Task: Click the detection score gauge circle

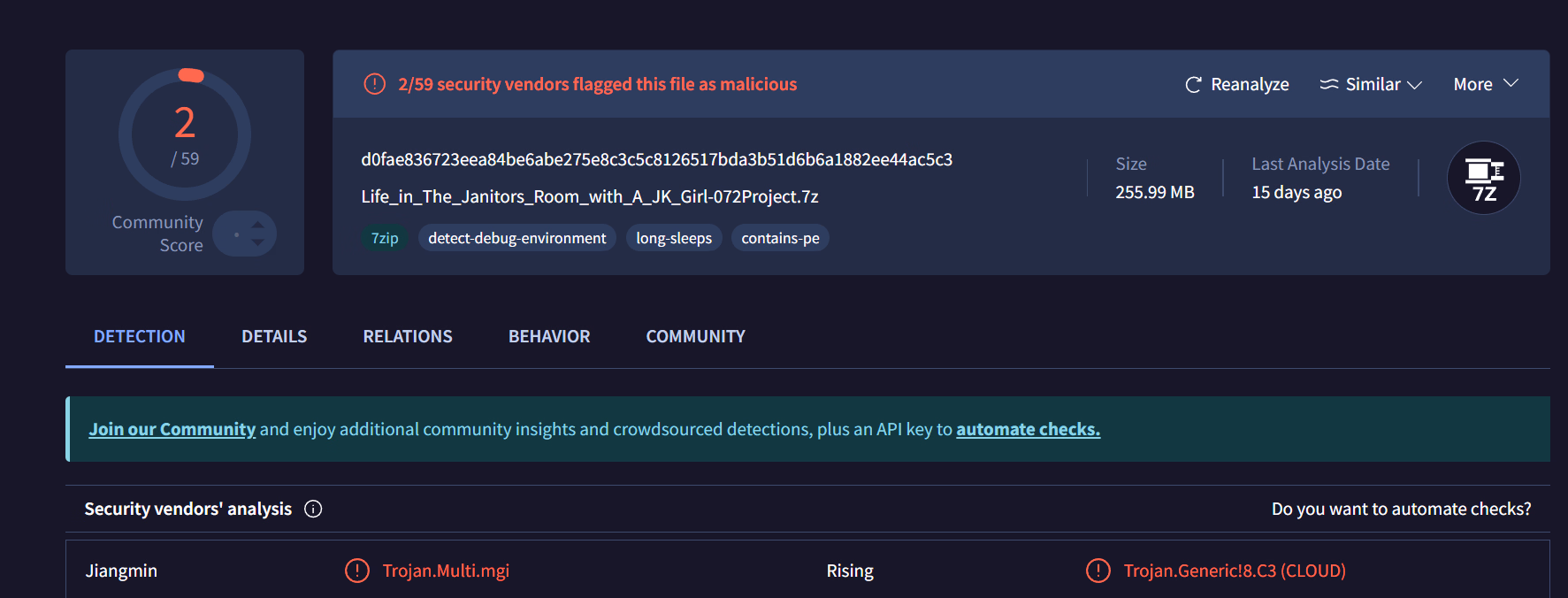Action: [x=185, y=134]
